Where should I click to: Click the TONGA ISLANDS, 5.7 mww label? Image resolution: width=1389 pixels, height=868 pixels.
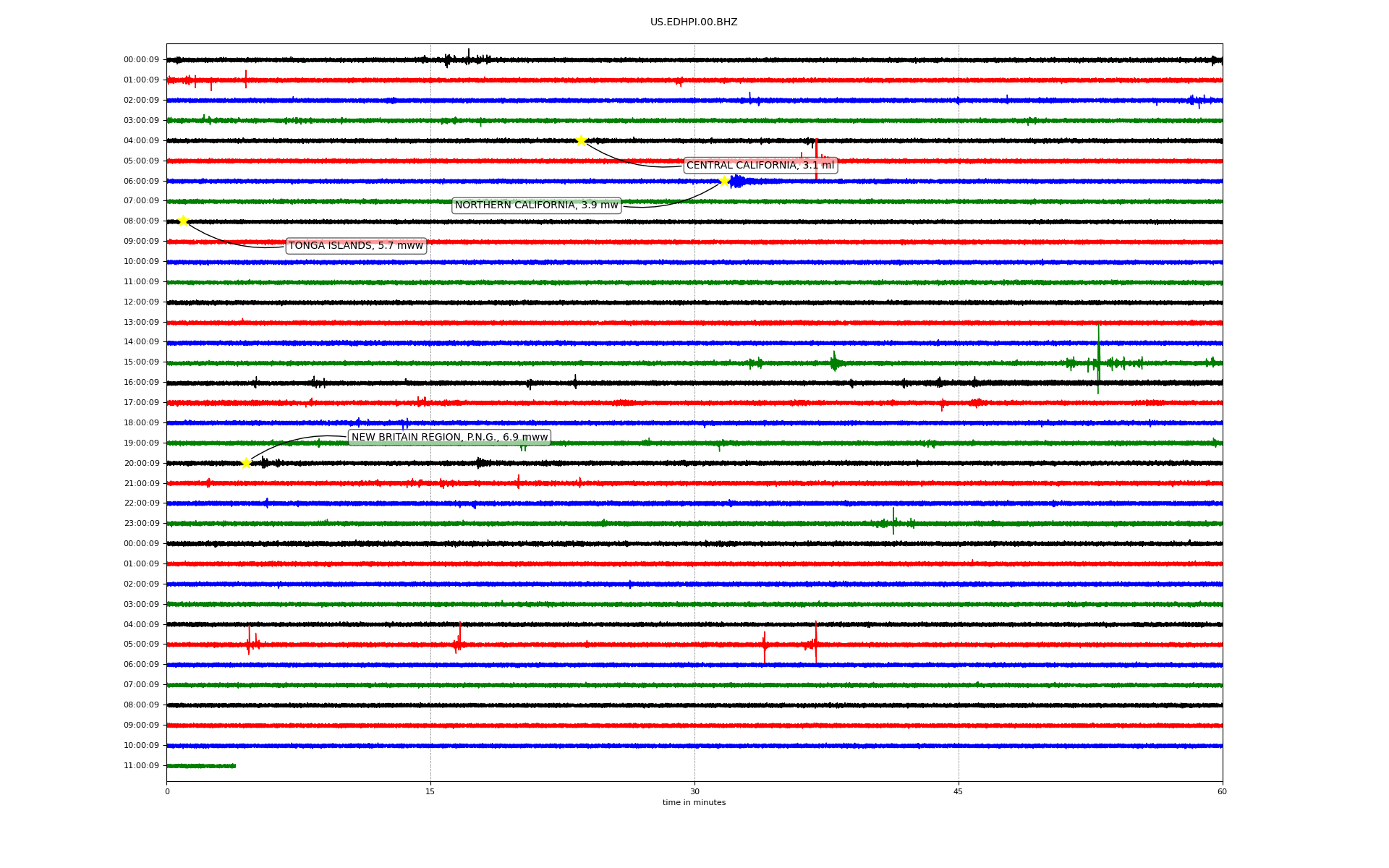pyautogui.click(x=356, y=246)
